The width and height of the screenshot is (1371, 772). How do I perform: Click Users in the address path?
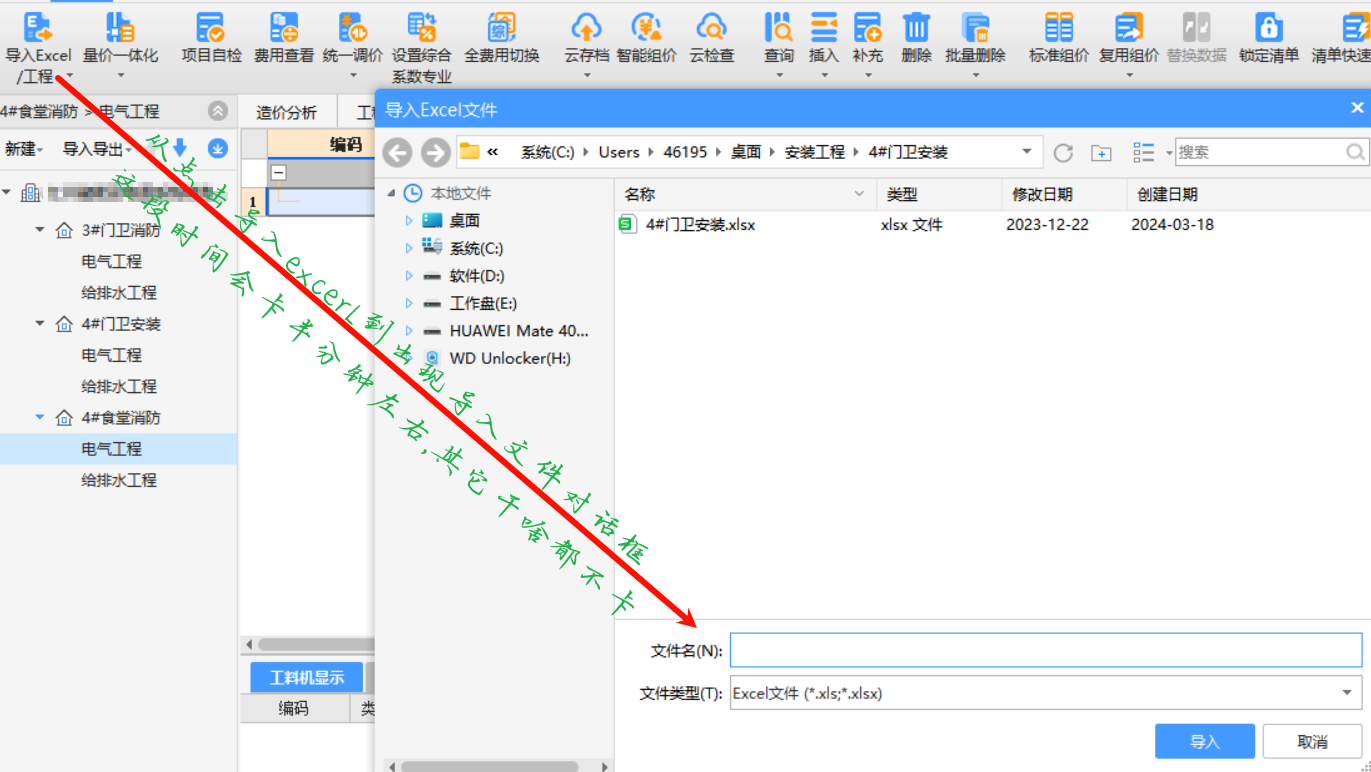[x=619, y=152]
